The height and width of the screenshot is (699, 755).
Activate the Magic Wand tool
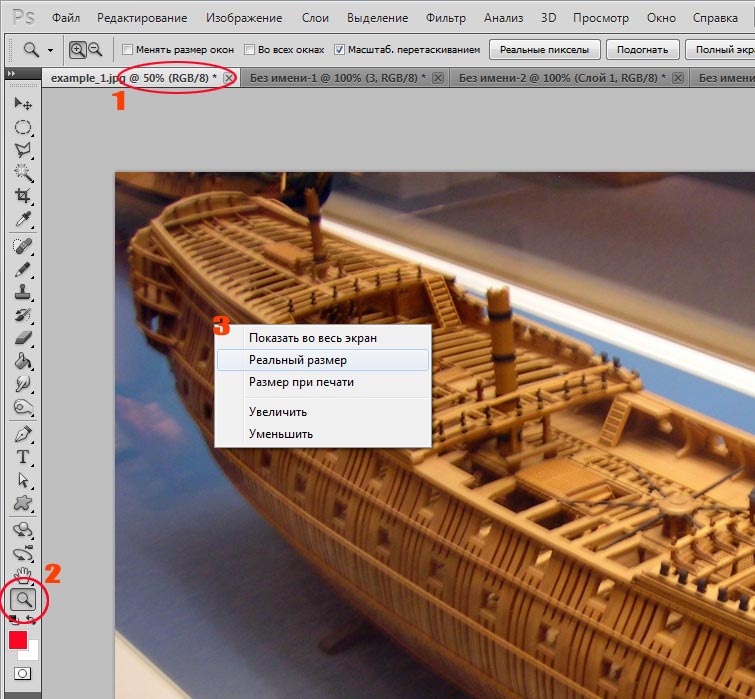tap(22, 173)
